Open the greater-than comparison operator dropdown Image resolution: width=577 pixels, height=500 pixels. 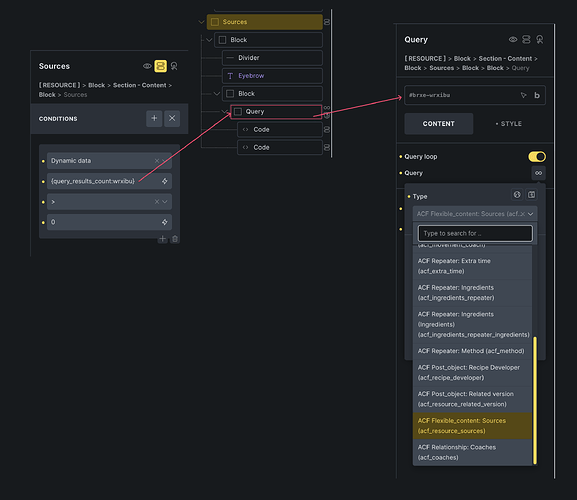(x=109, y=202)
